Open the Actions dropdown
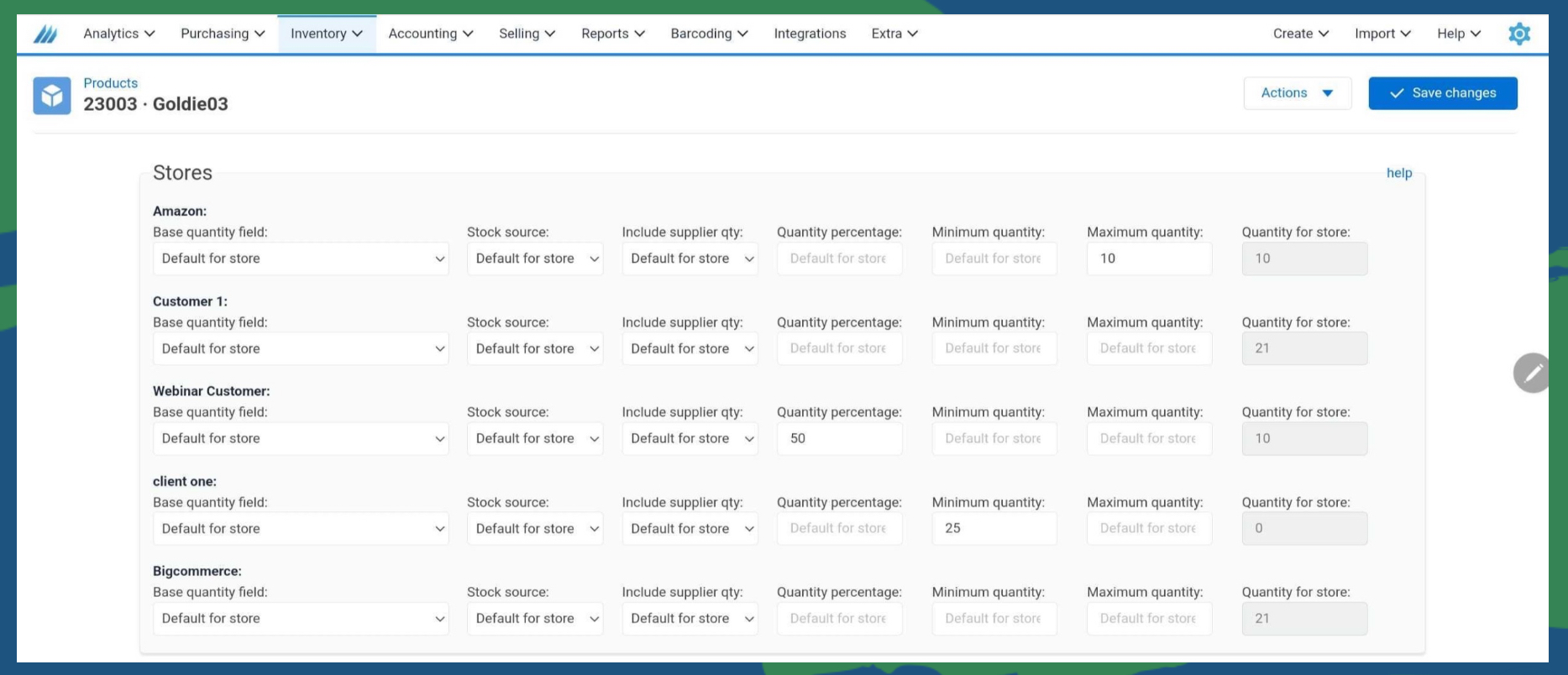Image resolution: width=1568 pixels, height=675 pixels. click(1298, 93)
